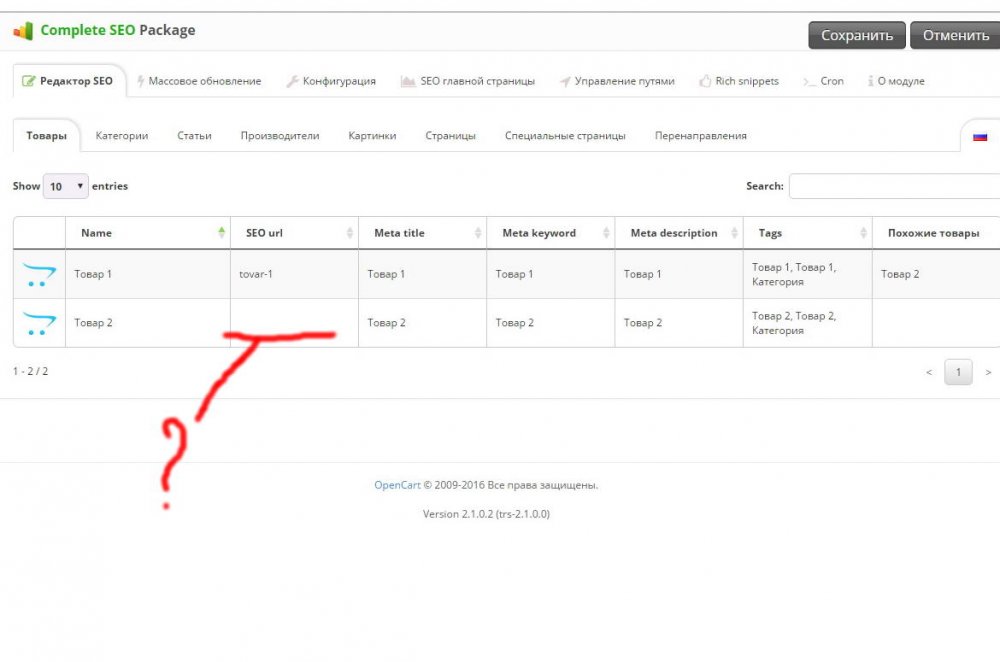The image size is (1000, 662).
Task: Switch to Массовое обновление tab
Action: coord(199,81)
